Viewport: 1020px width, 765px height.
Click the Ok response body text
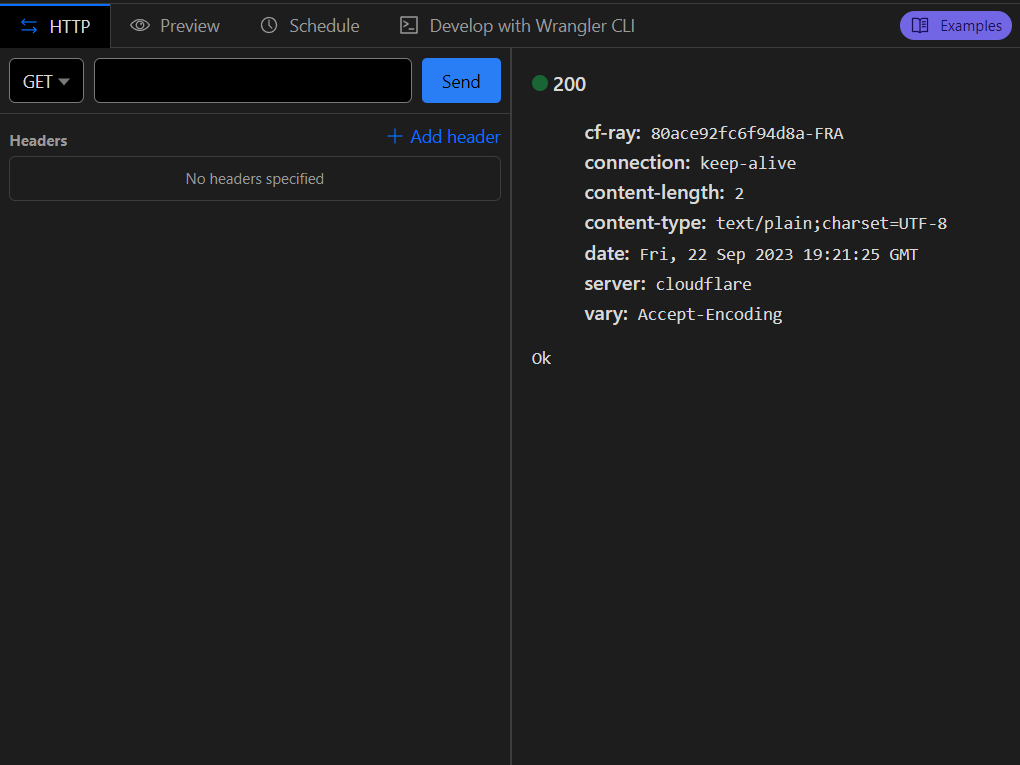point(541,358)
